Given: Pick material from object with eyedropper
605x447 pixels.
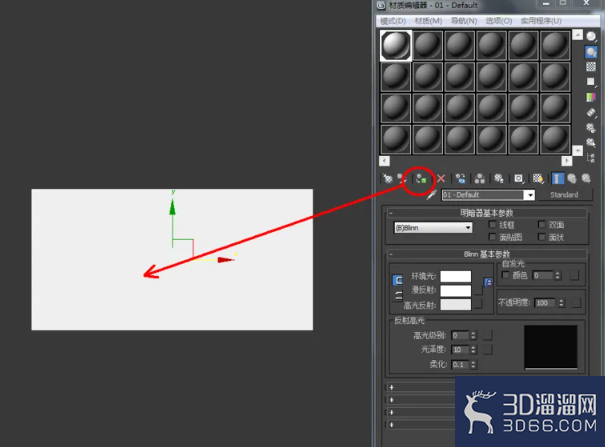Looking at the screenshot, I should pos(431,194).
